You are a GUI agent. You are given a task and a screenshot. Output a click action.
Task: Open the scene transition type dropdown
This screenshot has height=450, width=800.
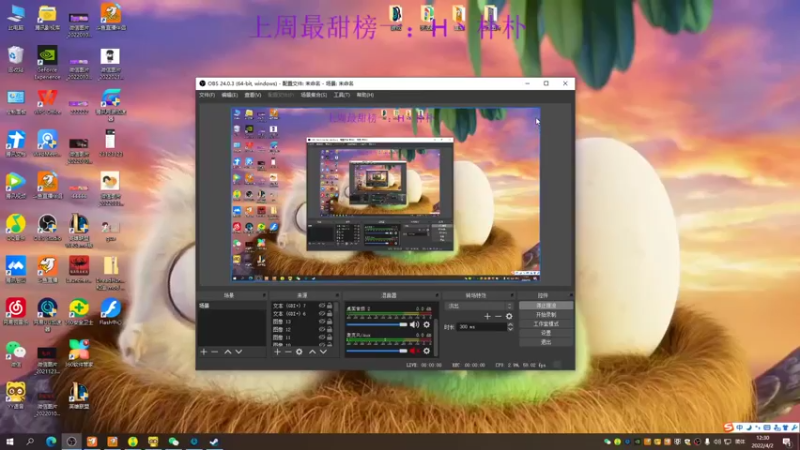(479, 306)
